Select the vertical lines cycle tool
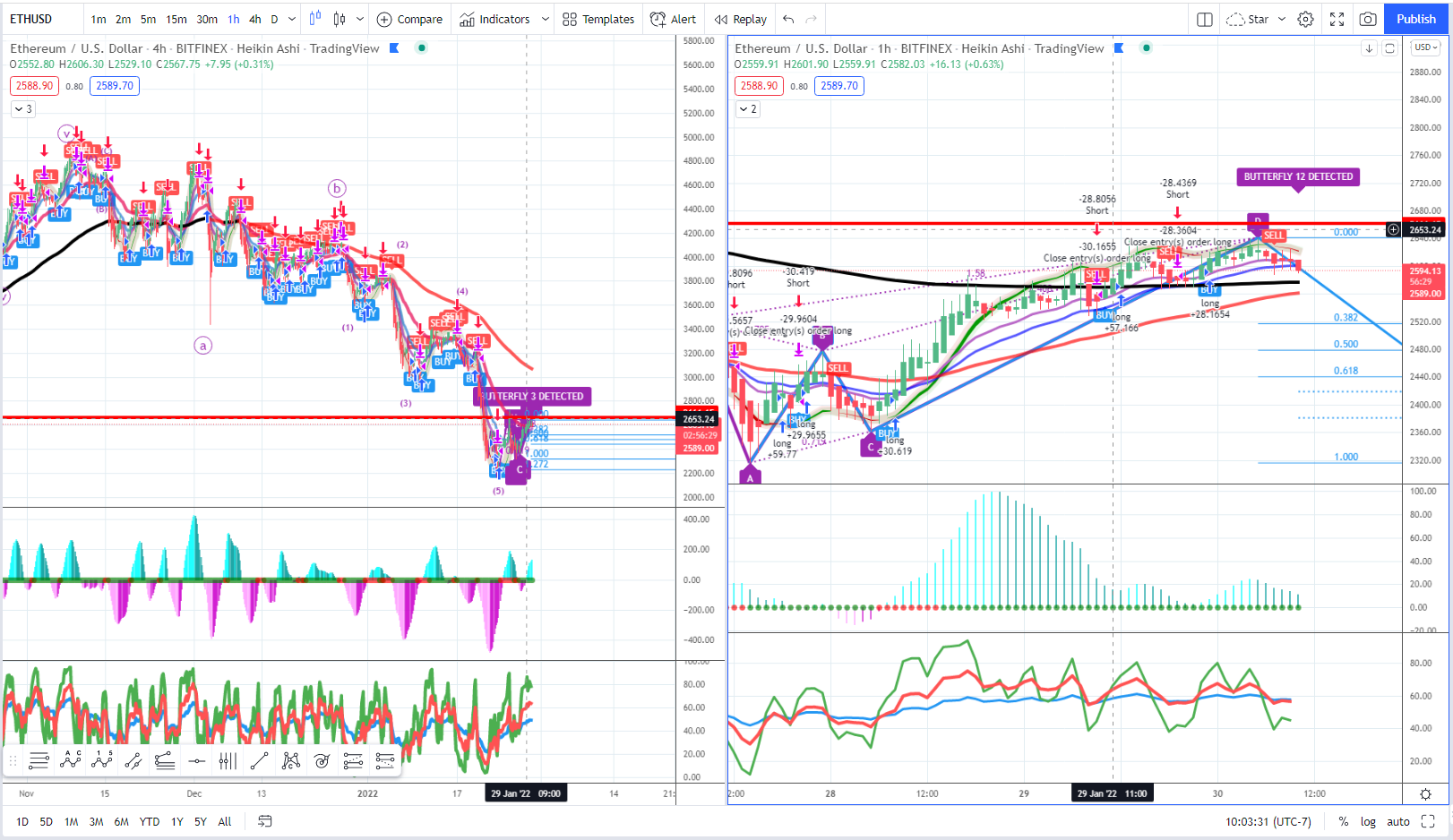The height and width of the screenshot is (840, 1453). click(x=228, y=761)
